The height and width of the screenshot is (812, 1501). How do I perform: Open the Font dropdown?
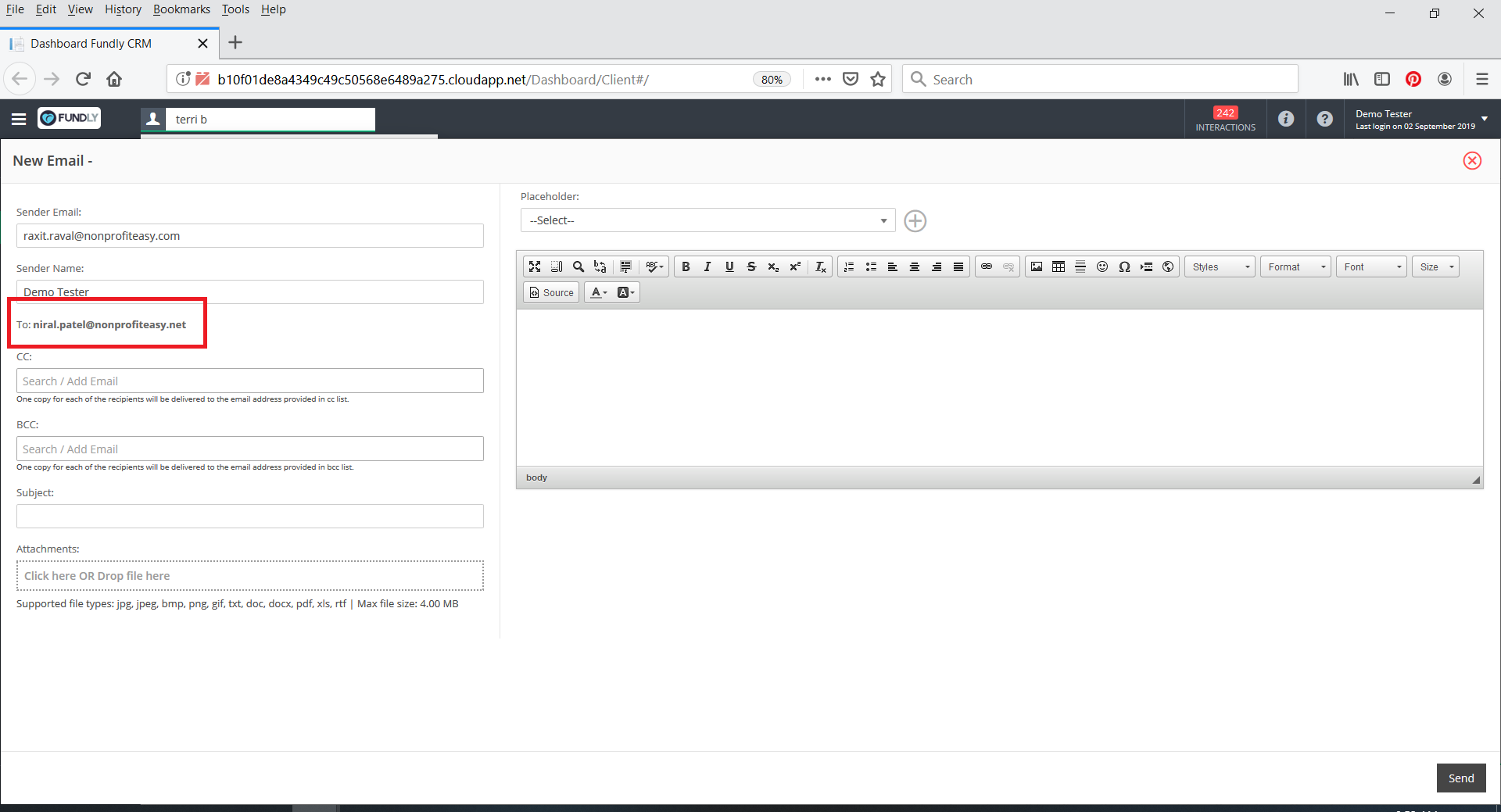[1371, 266]
